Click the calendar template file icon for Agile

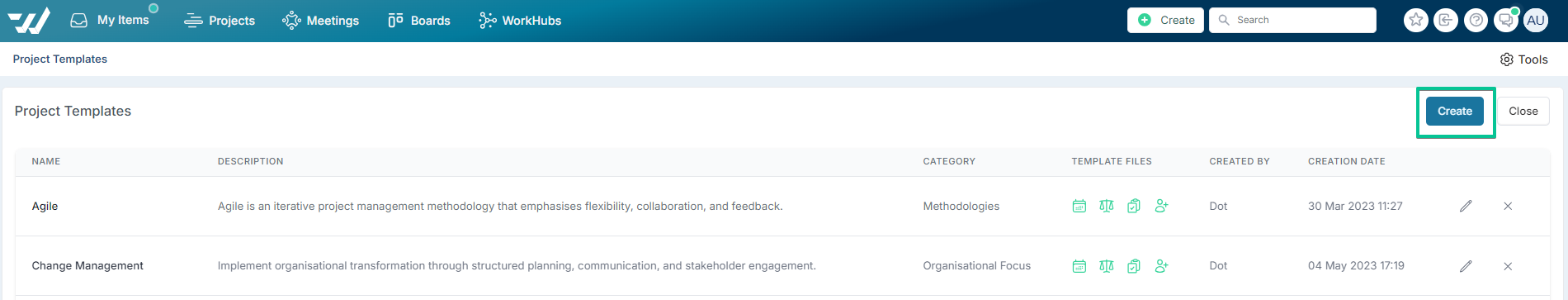(1079, 206)
